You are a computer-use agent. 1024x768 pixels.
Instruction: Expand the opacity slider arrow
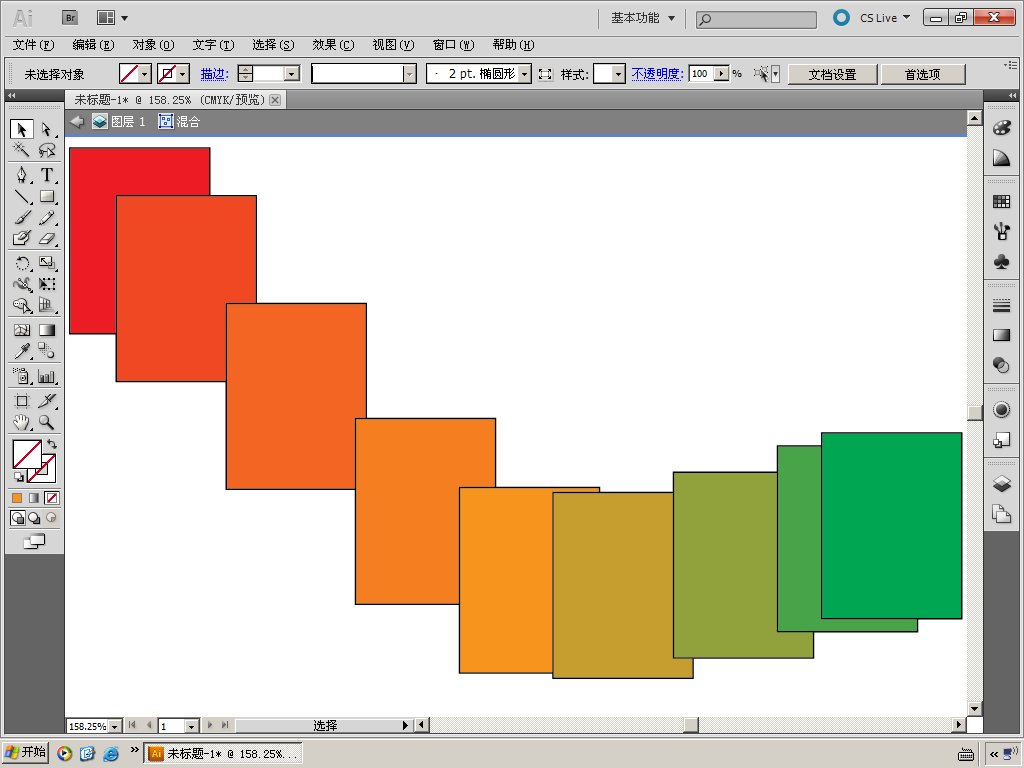(x=722, y=74)
